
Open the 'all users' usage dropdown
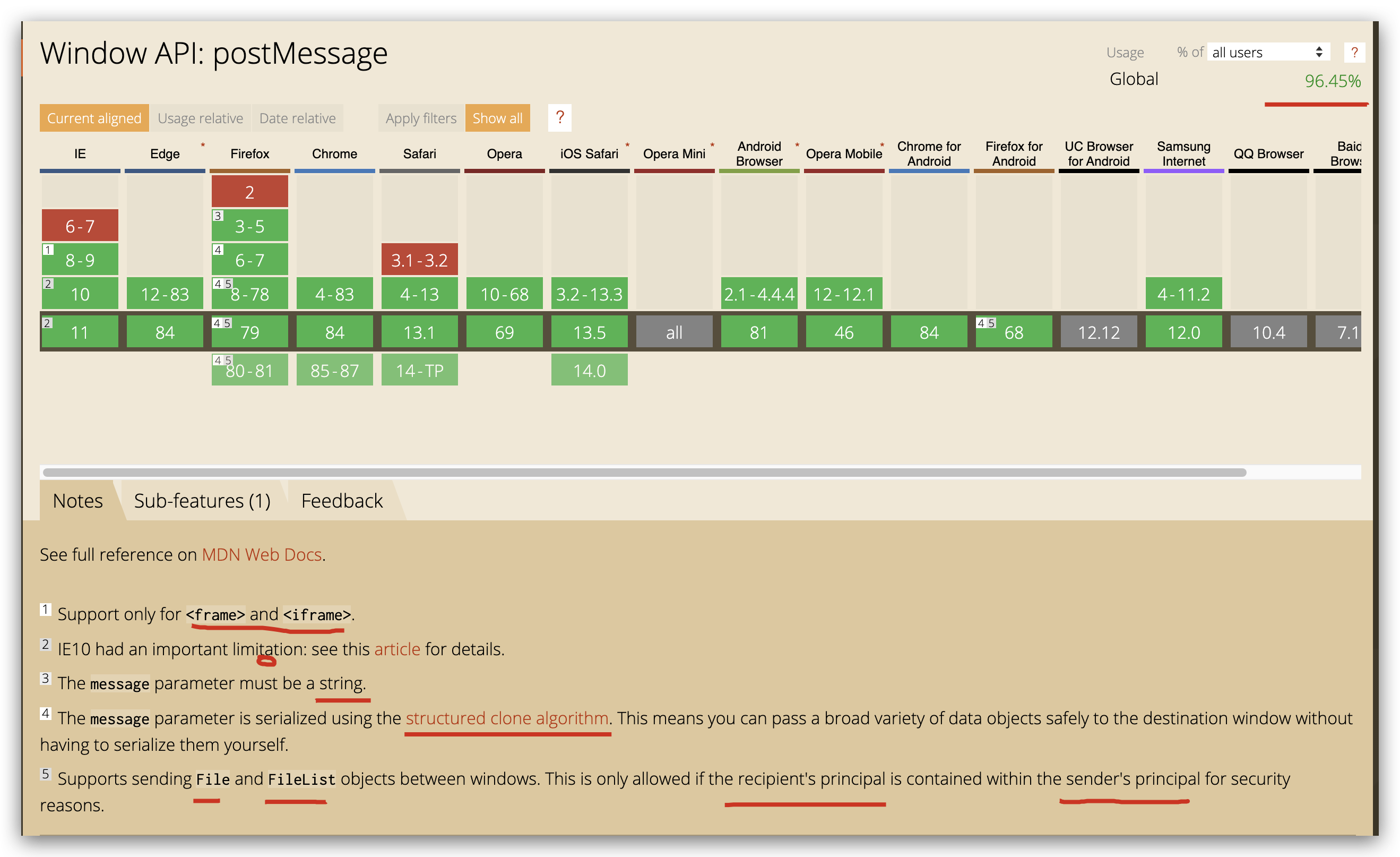pos(1268,52)
